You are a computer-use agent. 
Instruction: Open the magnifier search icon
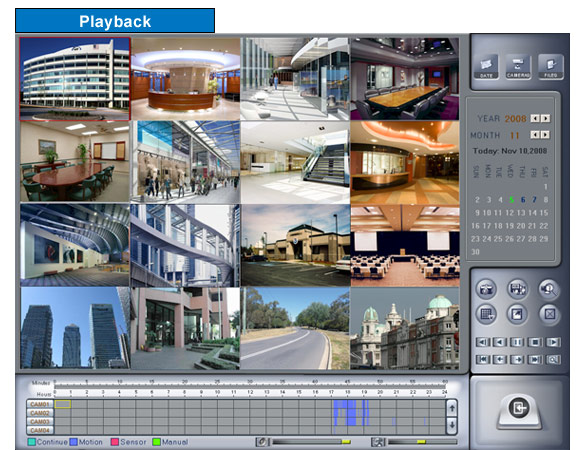549,289
